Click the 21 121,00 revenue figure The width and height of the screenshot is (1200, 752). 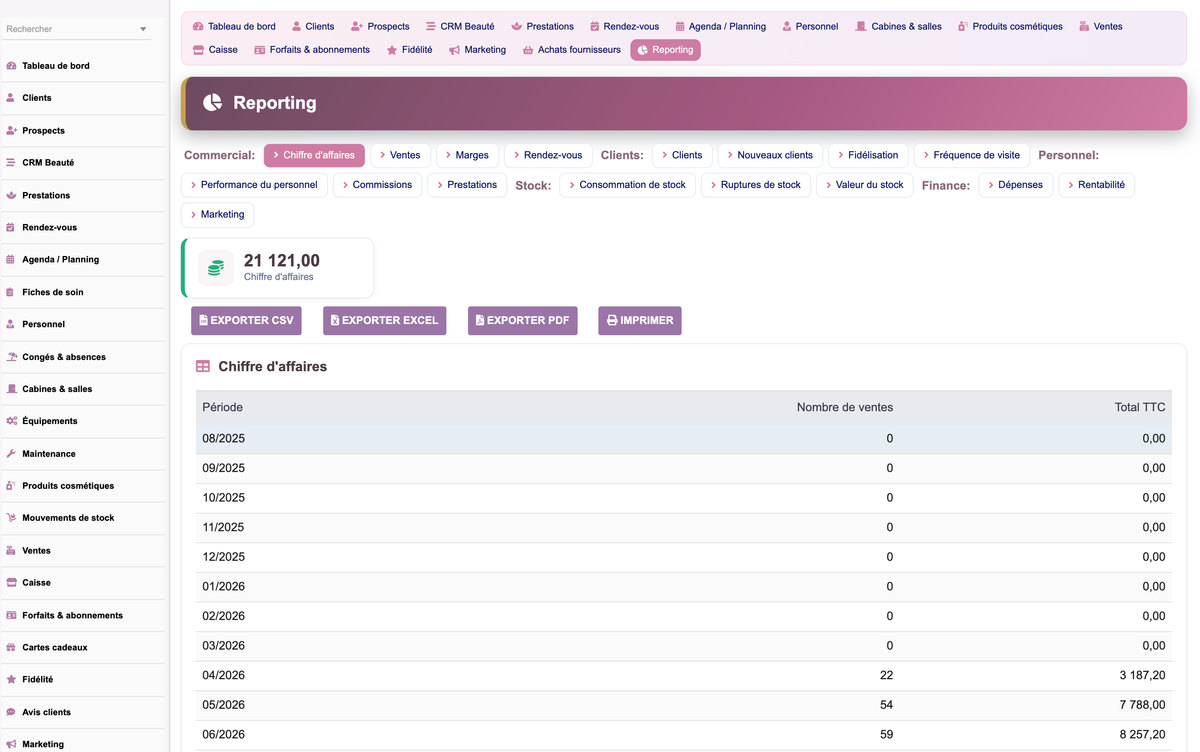click(282, 261)
